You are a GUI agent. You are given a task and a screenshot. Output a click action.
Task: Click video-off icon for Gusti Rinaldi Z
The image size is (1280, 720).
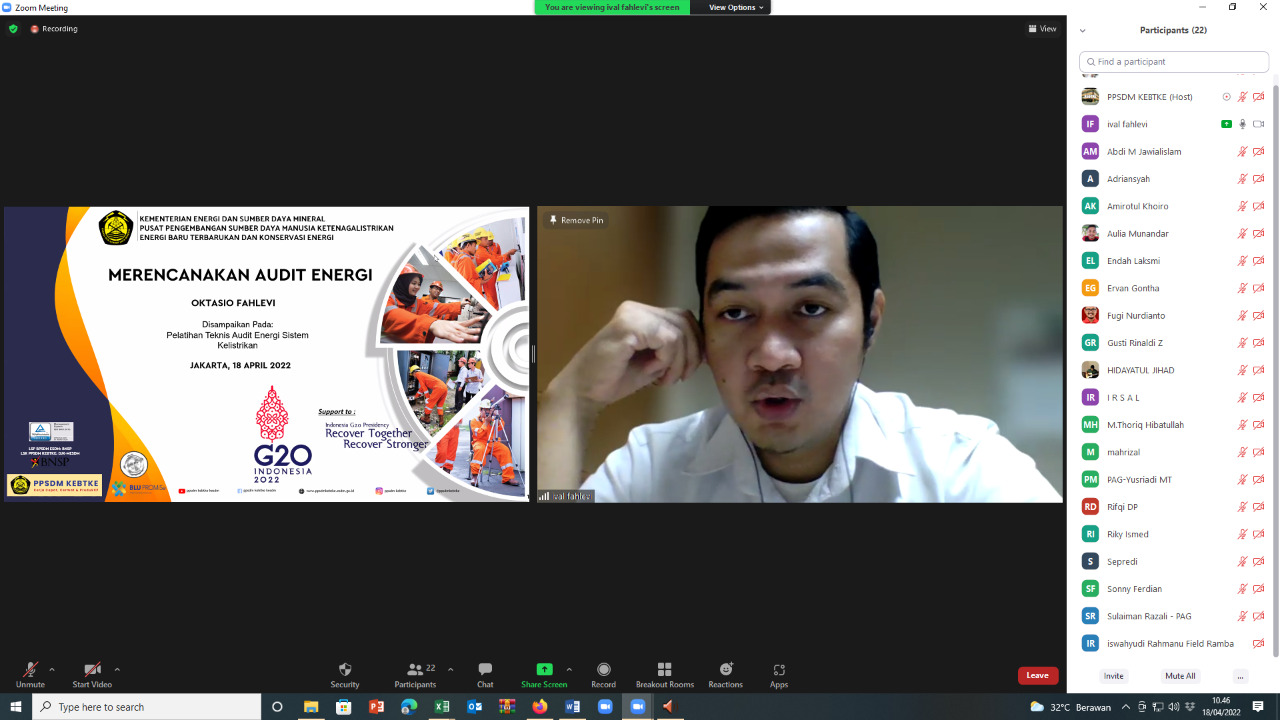pos(1258,343)
